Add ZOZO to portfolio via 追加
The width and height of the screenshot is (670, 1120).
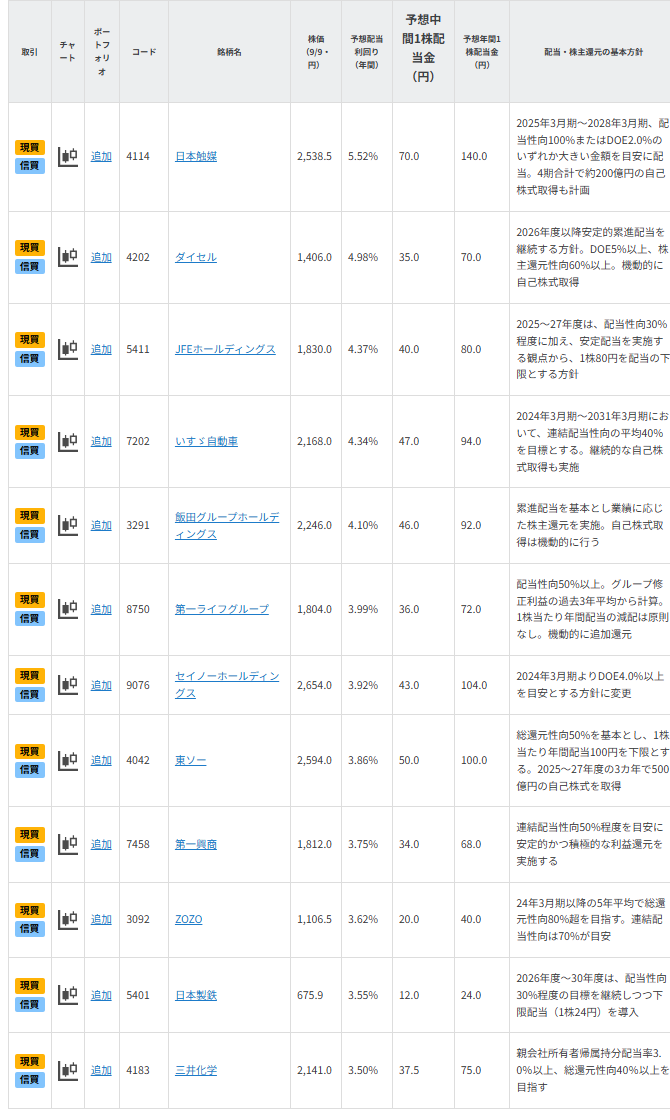click(101, 919)
